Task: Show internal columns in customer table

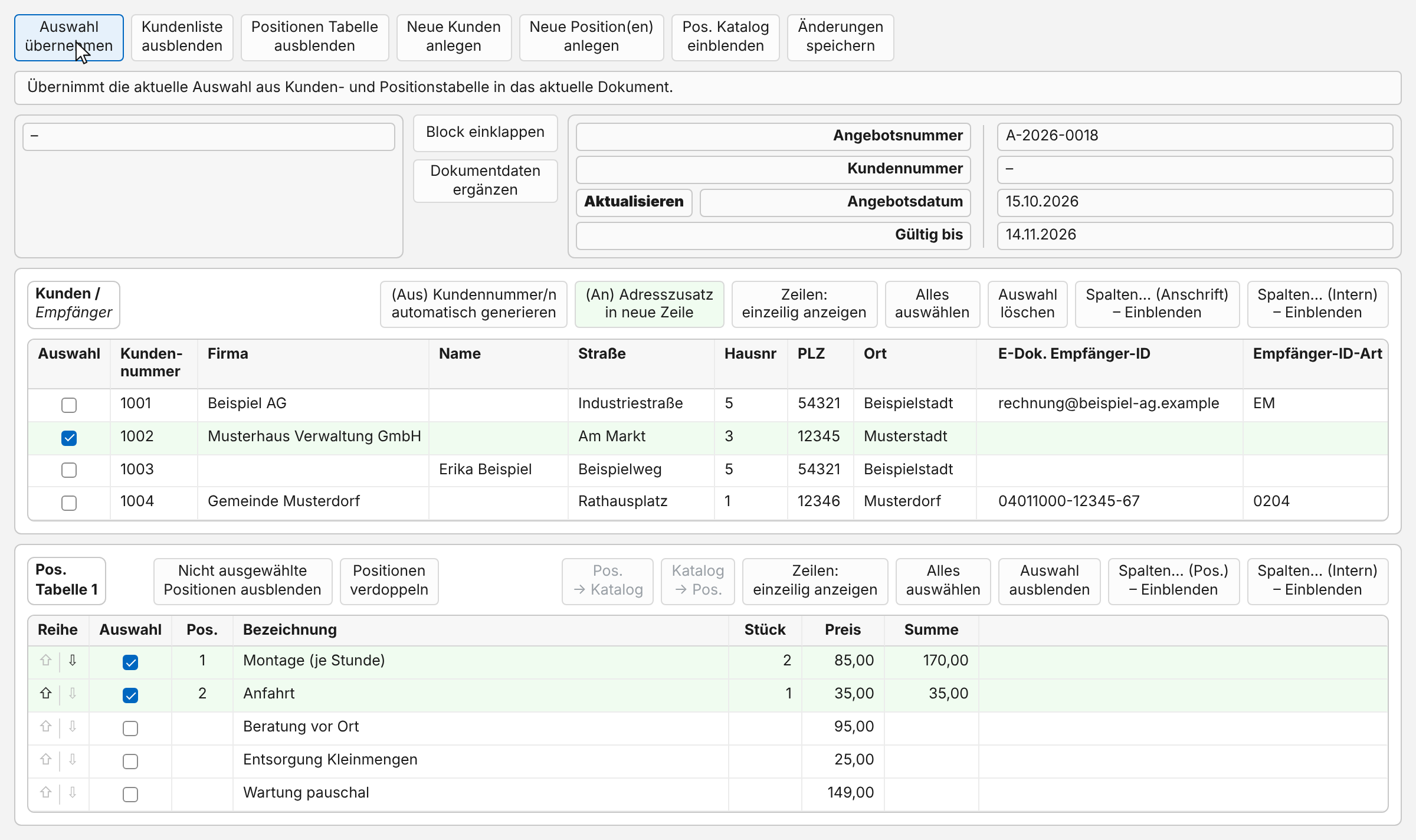Action: 1317,304
